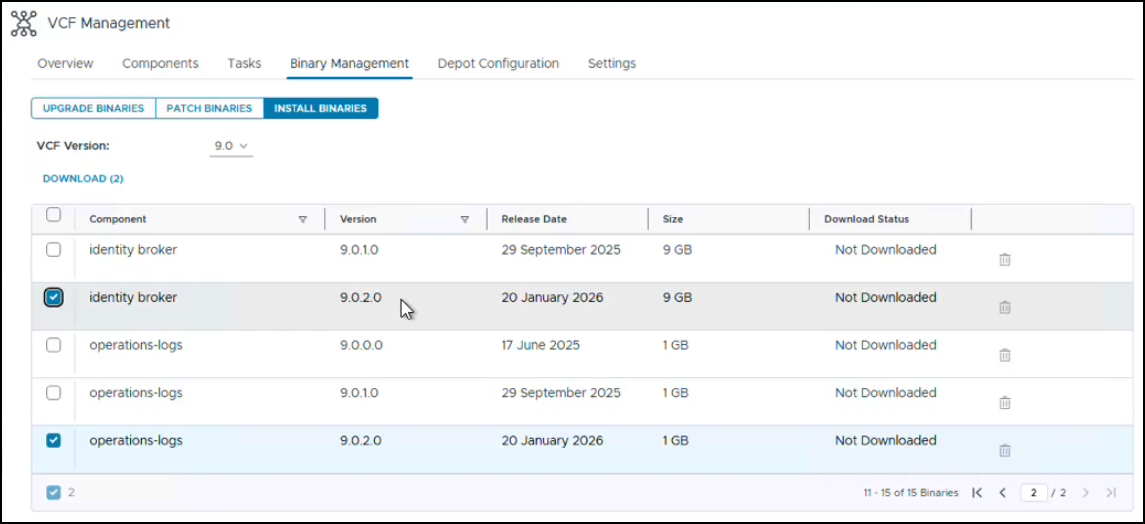
Task: Go to last page of binaries
Action: 1111,493
